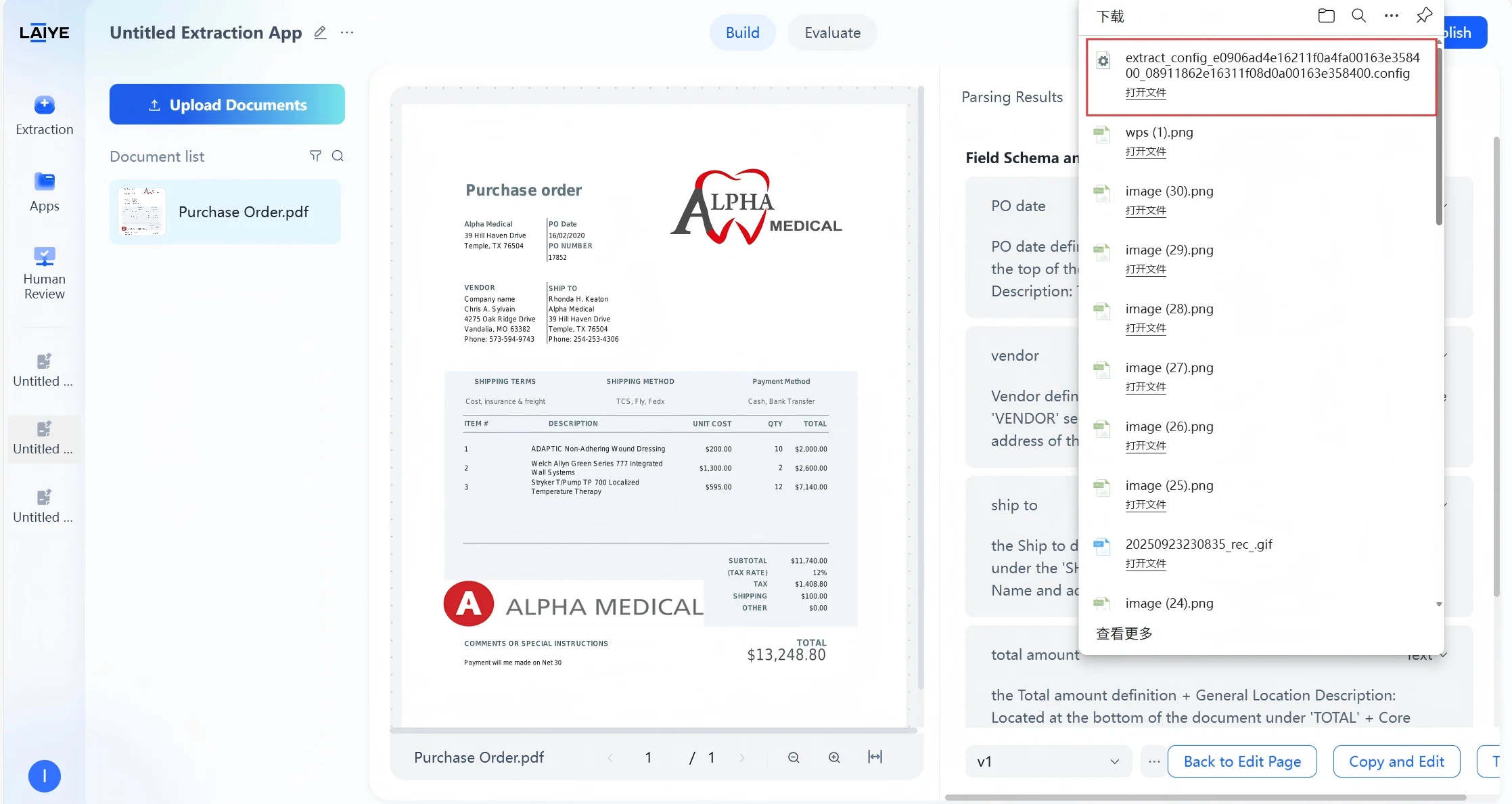This screenshot has width=1512, height=804.
Task: Click the config file icon in downloads
Action: [x=1103, y=61]
